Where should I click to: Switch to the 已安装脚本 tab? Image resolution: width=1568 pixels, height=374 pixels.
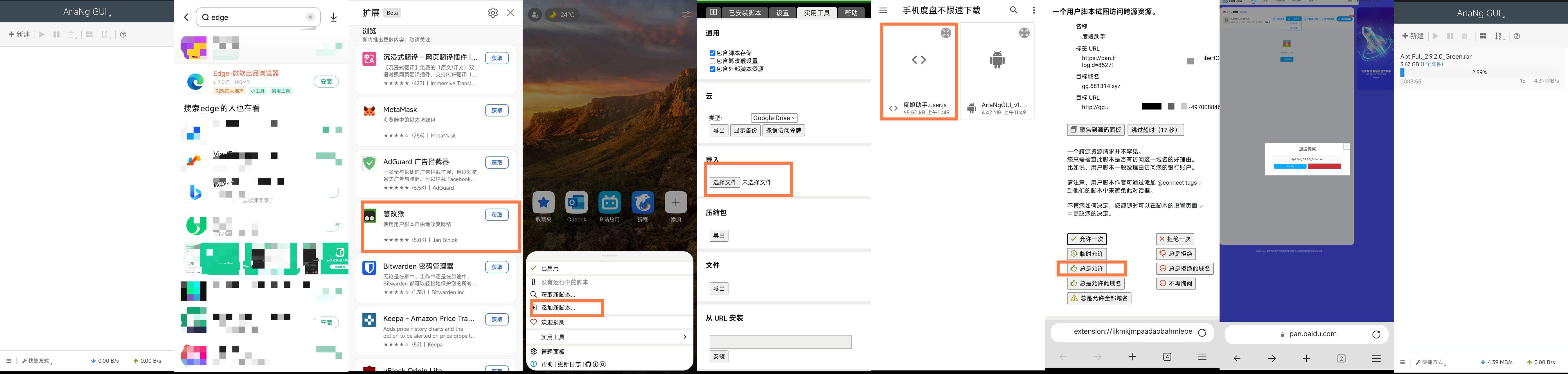pyautogui.click(x=745, y=13)
